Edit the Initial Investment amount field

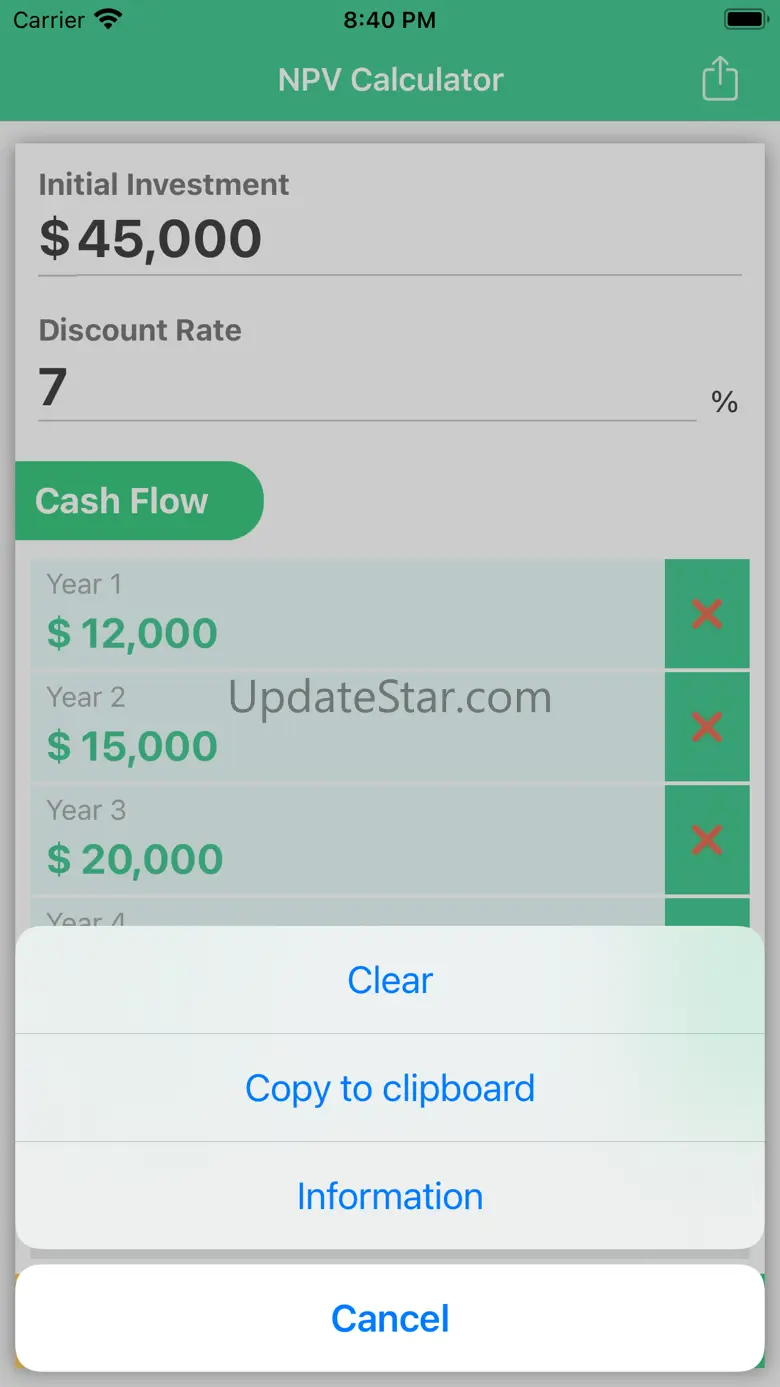pos(390,240)
